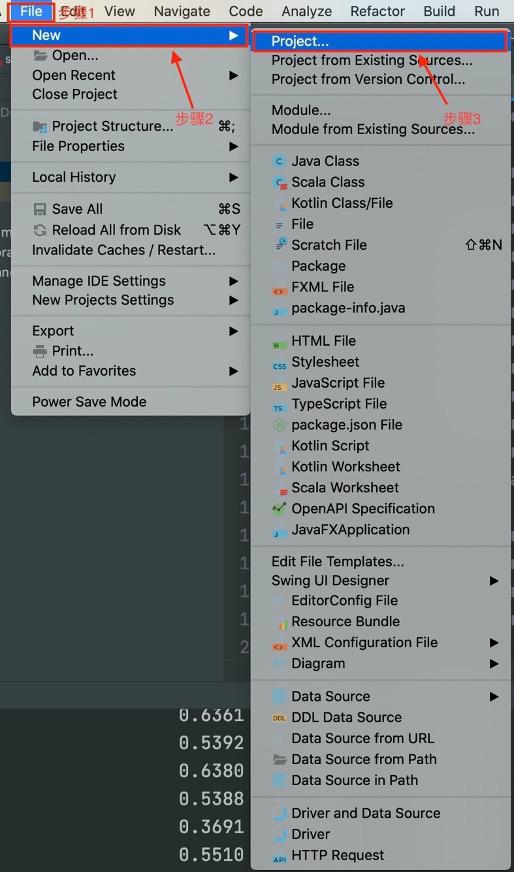
Task: Select the Scala Class icon
Action: click(x=279, y=182)
